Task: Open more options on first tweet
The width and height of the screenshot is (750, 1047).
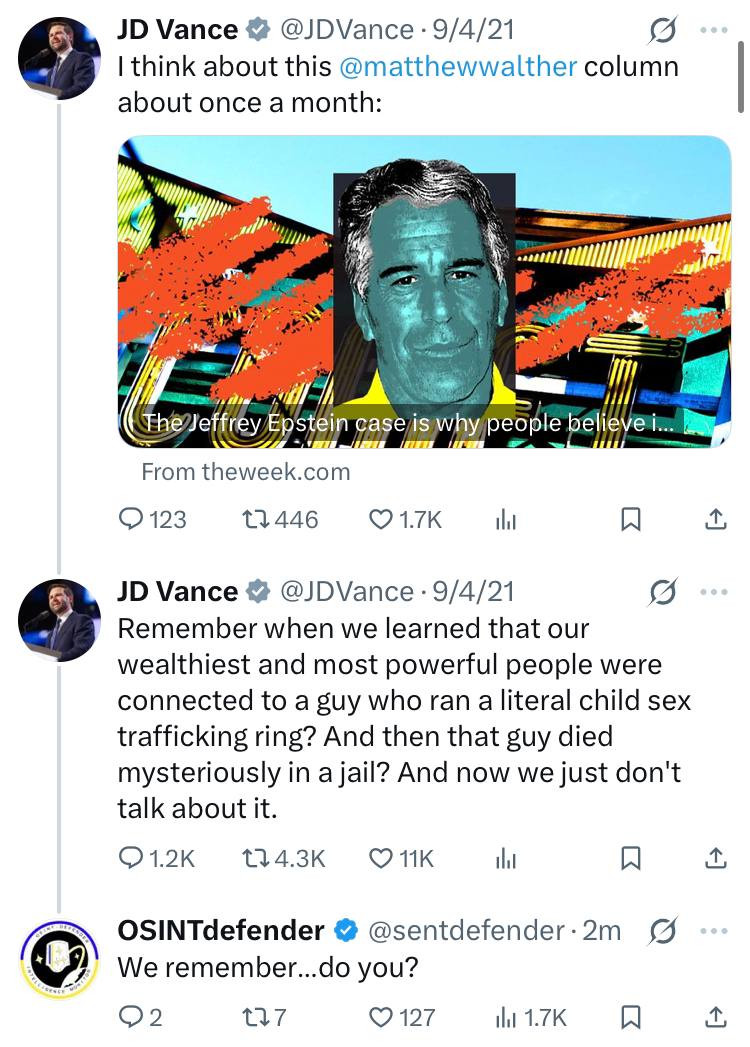Action: click(714, 31)
